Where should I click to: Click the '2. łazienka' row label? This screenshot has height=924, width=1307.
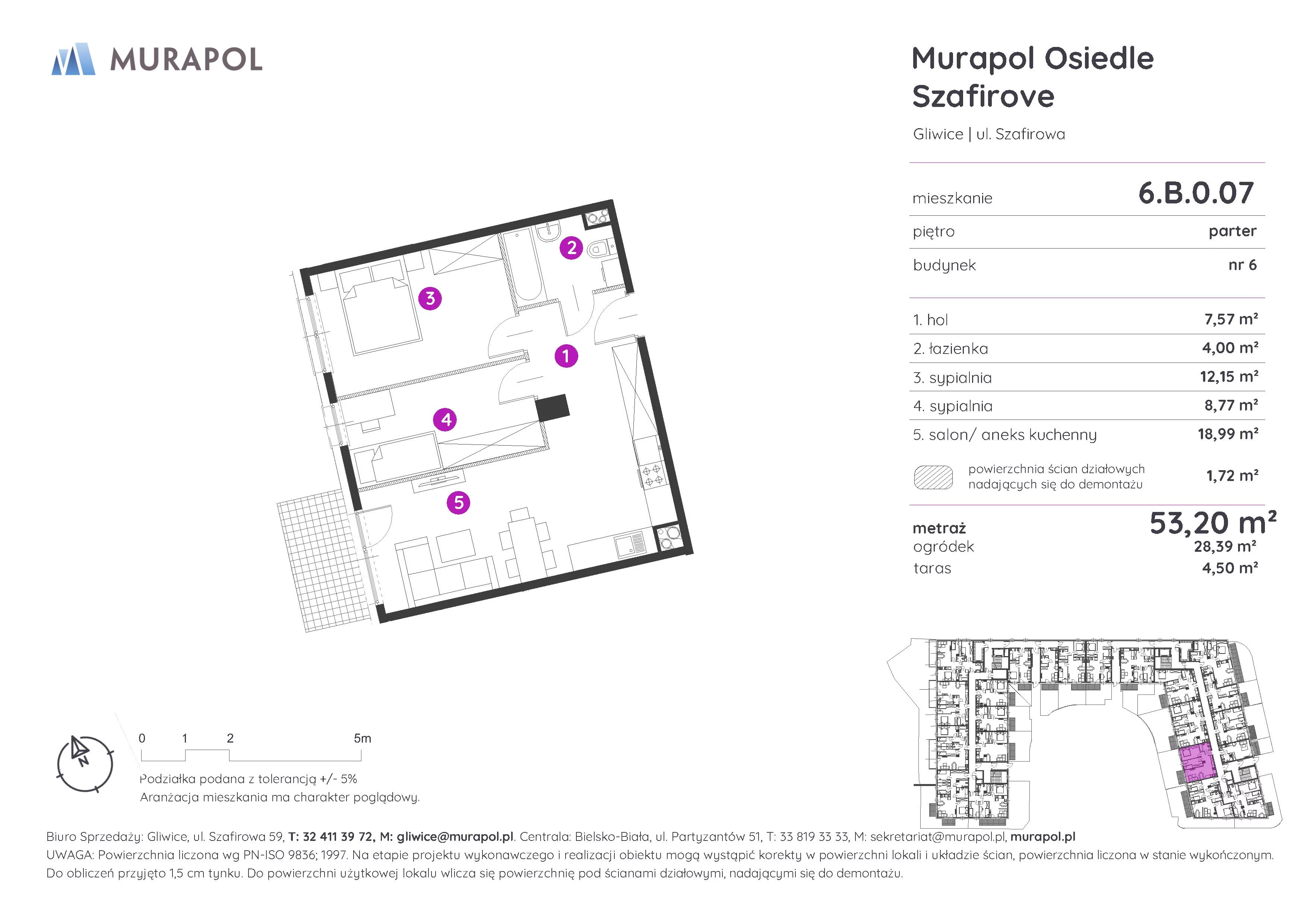click(x=951, y=348)
